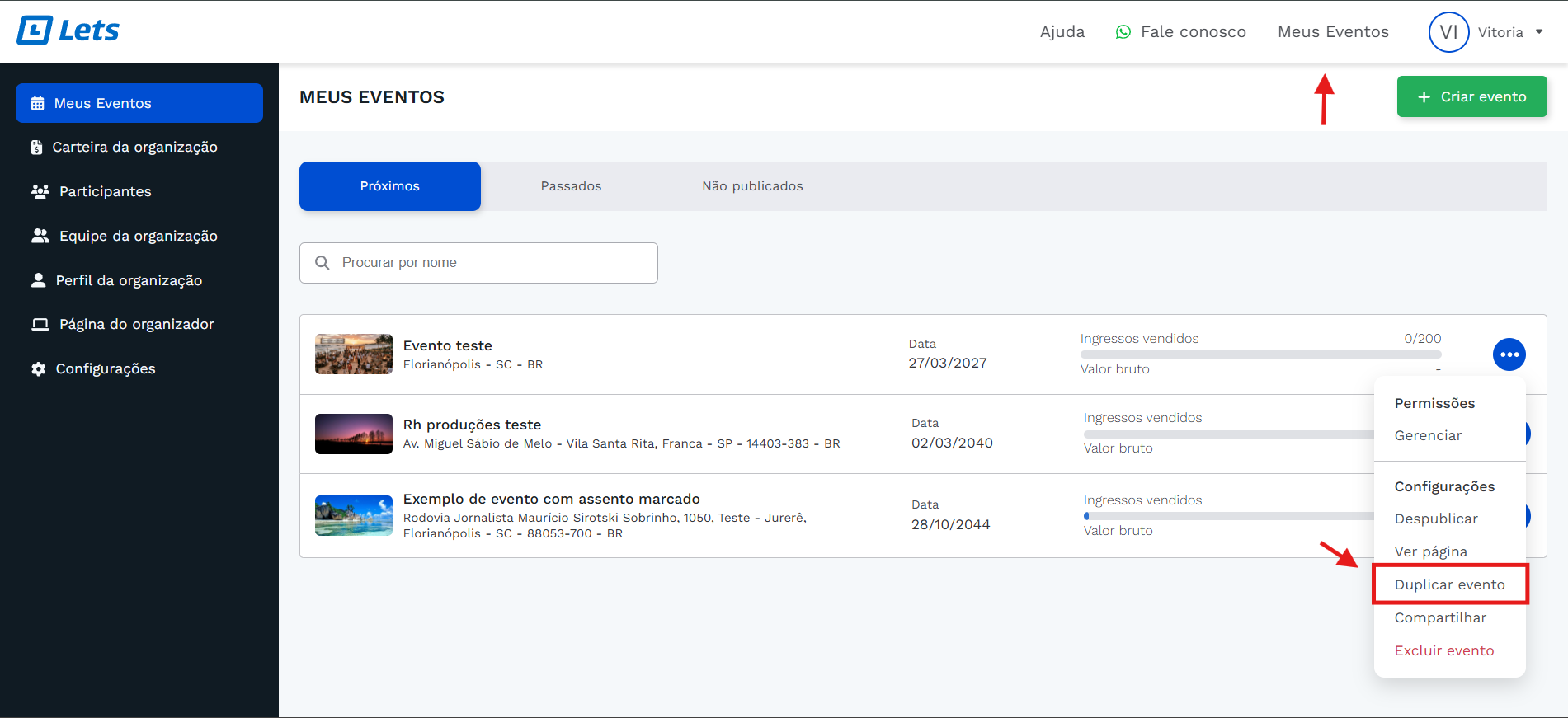Click the VI user avatar
The width and height of the screenshot is (1568, 718).
click(x=1448, y=32)
